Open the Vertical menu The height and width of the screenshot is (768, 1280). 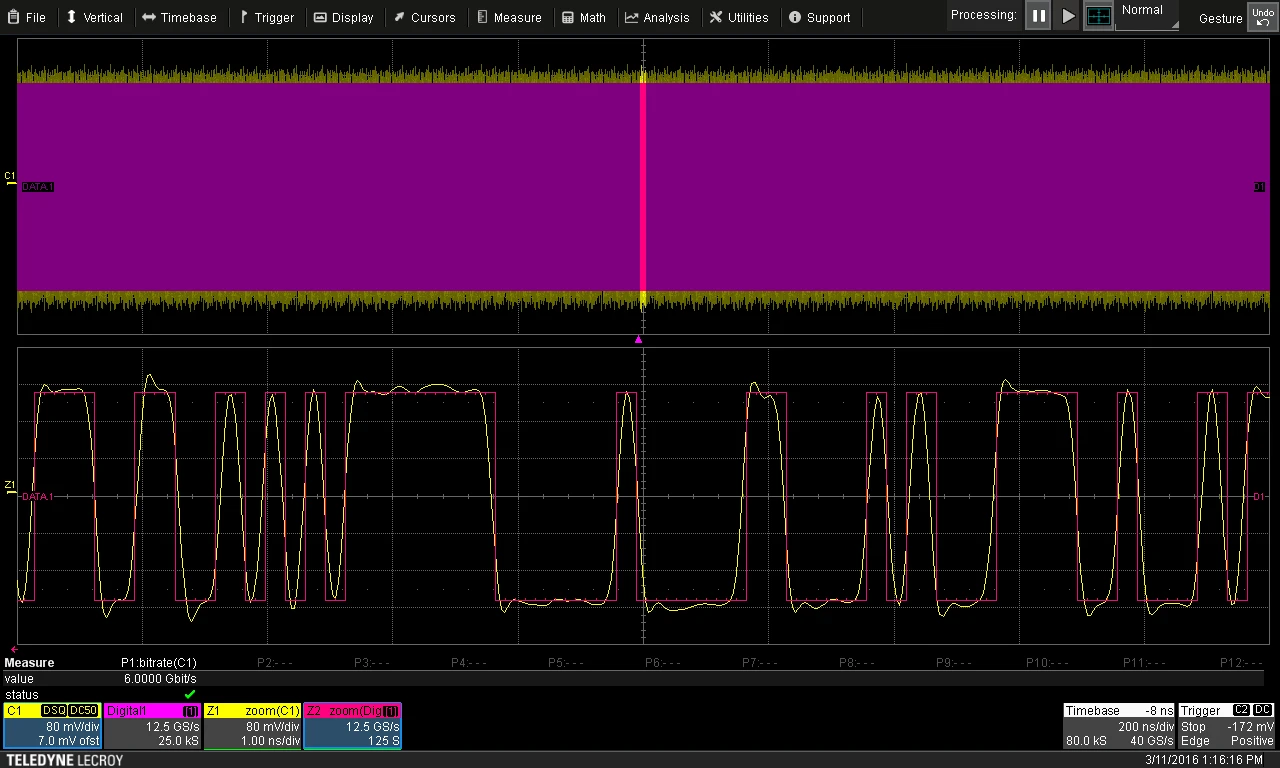coord(94,17)
